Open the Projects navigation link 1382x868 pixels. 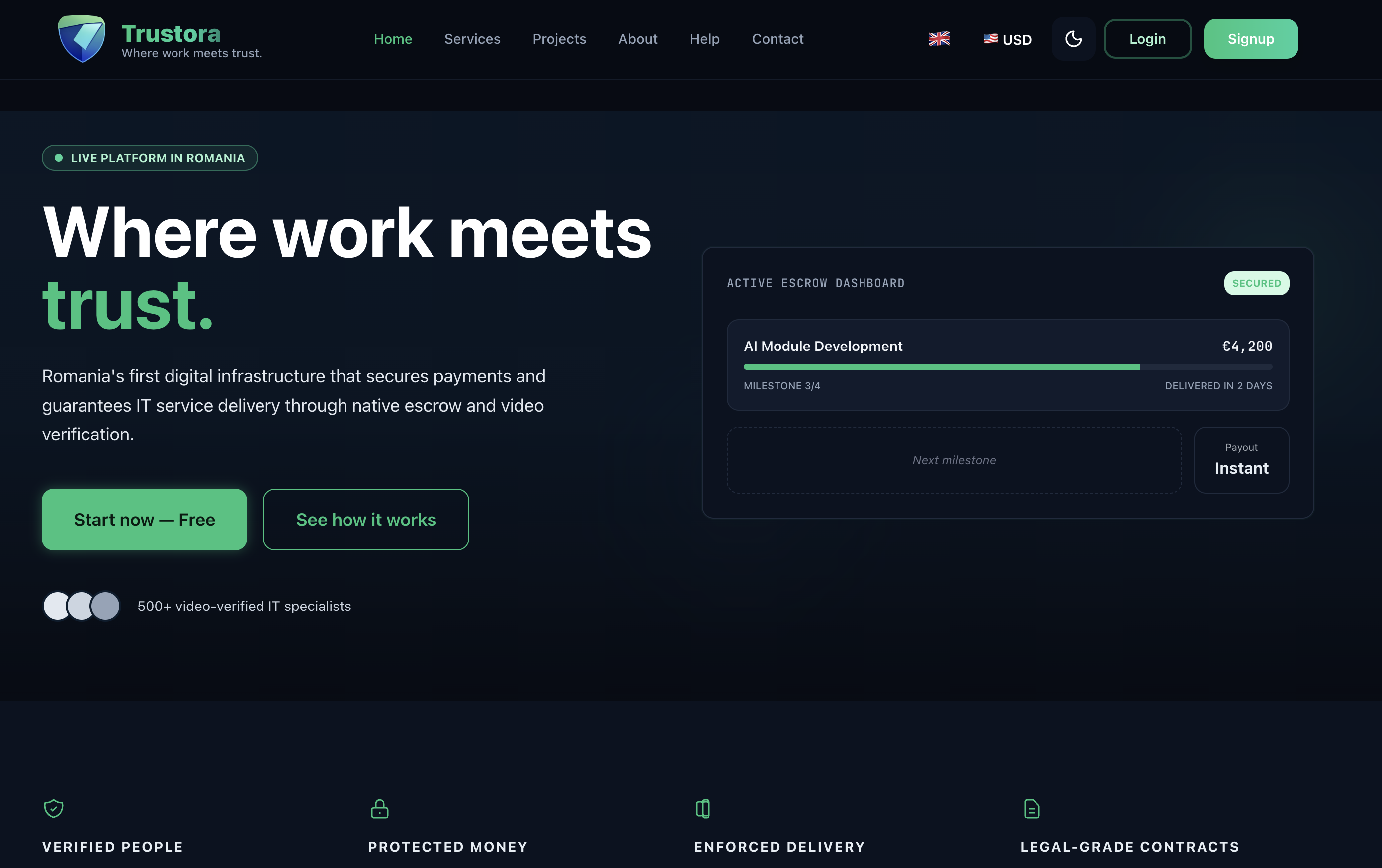559,38
